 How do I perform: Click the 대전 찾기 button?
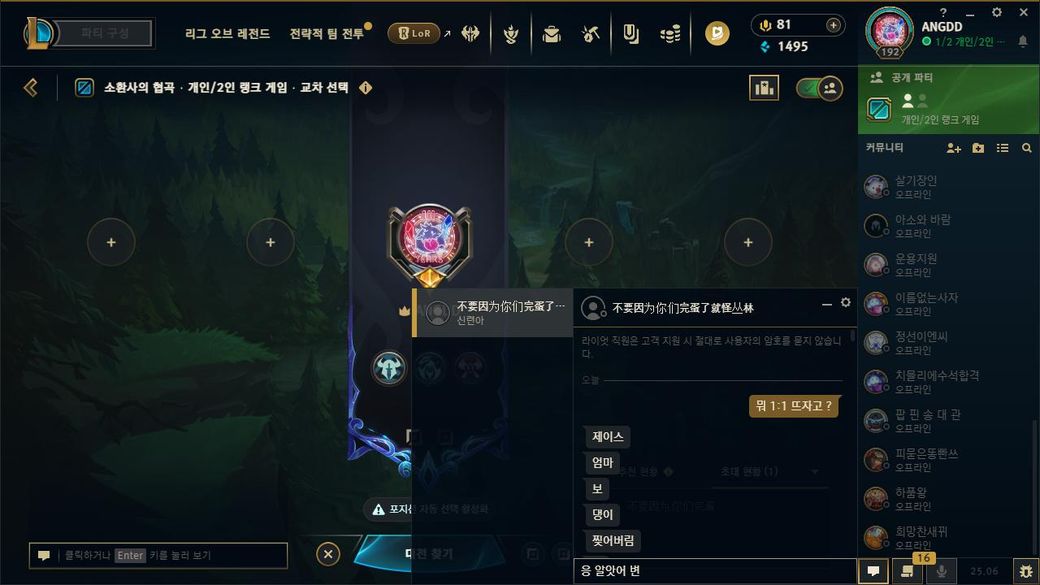point(428,554)
